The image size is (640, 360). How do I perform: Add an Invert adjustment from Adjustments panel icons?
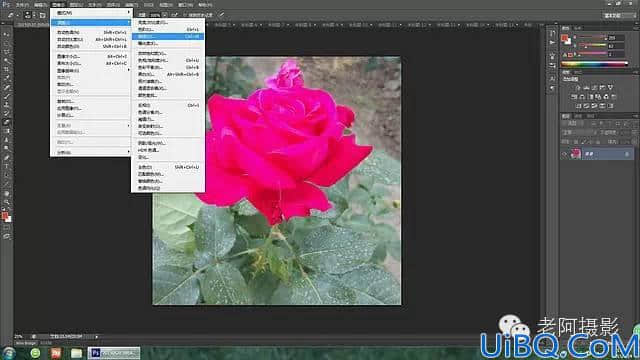[x=578, y=106]
